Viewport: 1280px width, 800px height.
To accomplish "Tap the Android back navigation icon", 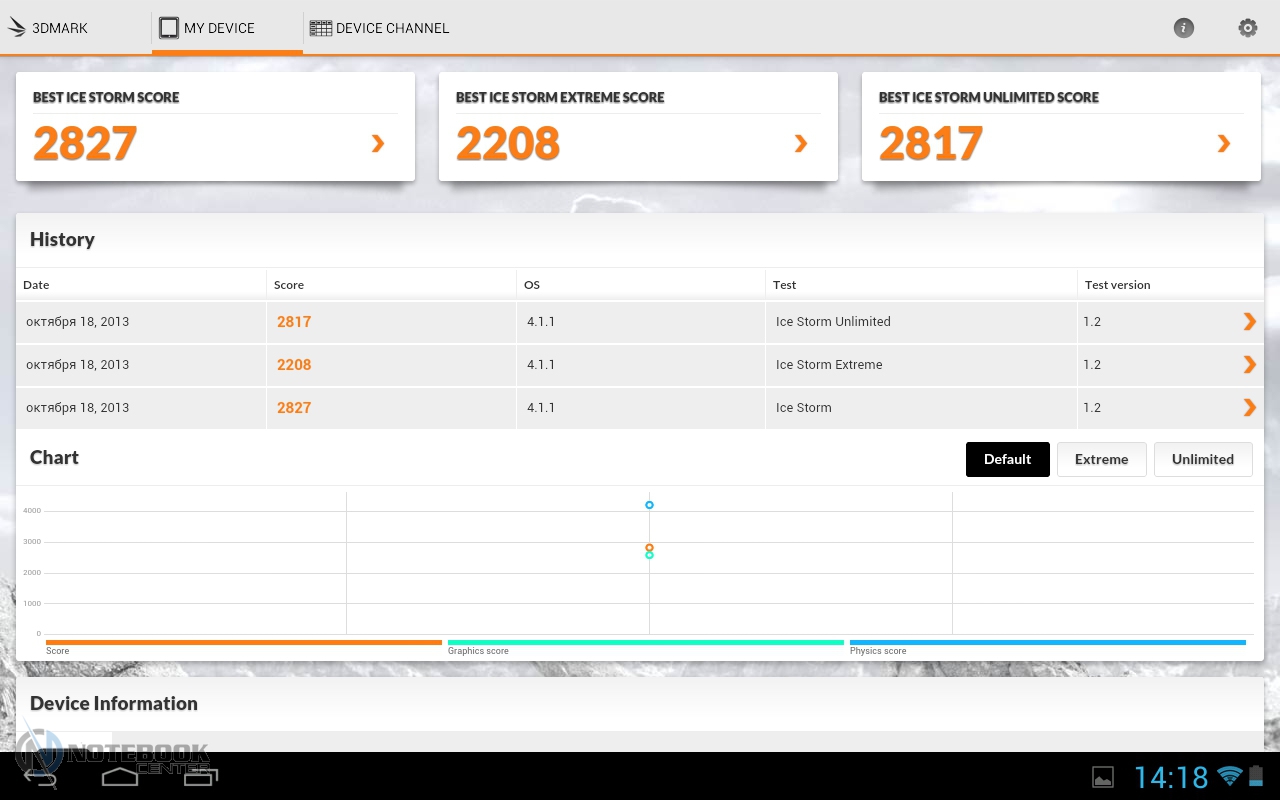I will pyautogui.click(x=40, y=776).
